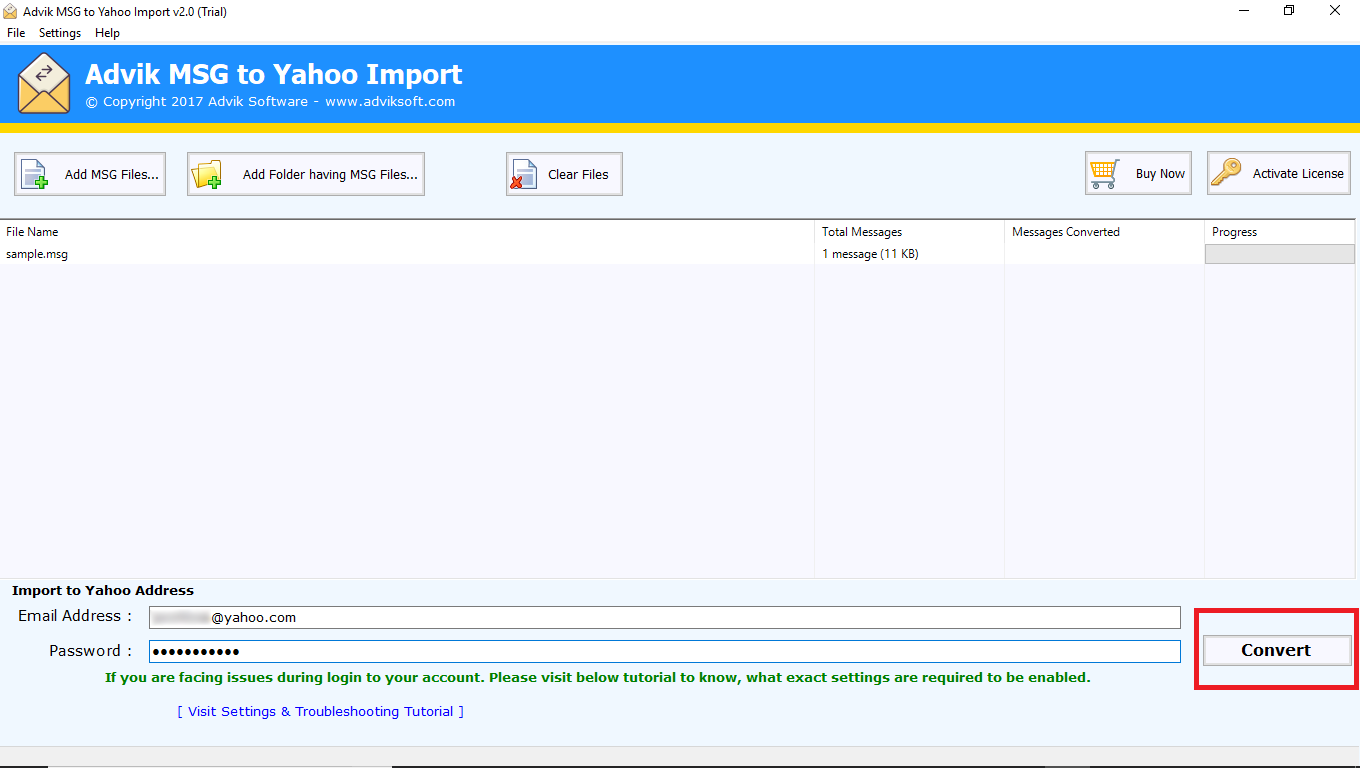Click the folder icon on Add Folder
The width and height of the screenshot is (1360, 768).
[207, 175]
